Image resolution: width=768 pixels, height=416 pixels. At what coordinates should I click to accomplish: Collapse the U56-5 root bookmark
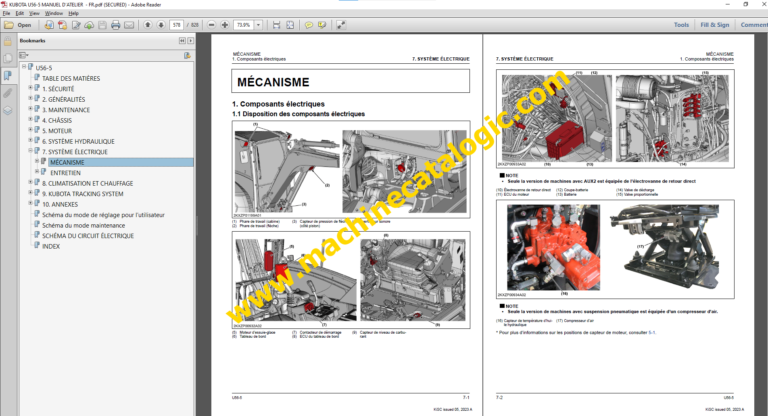(x=24, y=66)
